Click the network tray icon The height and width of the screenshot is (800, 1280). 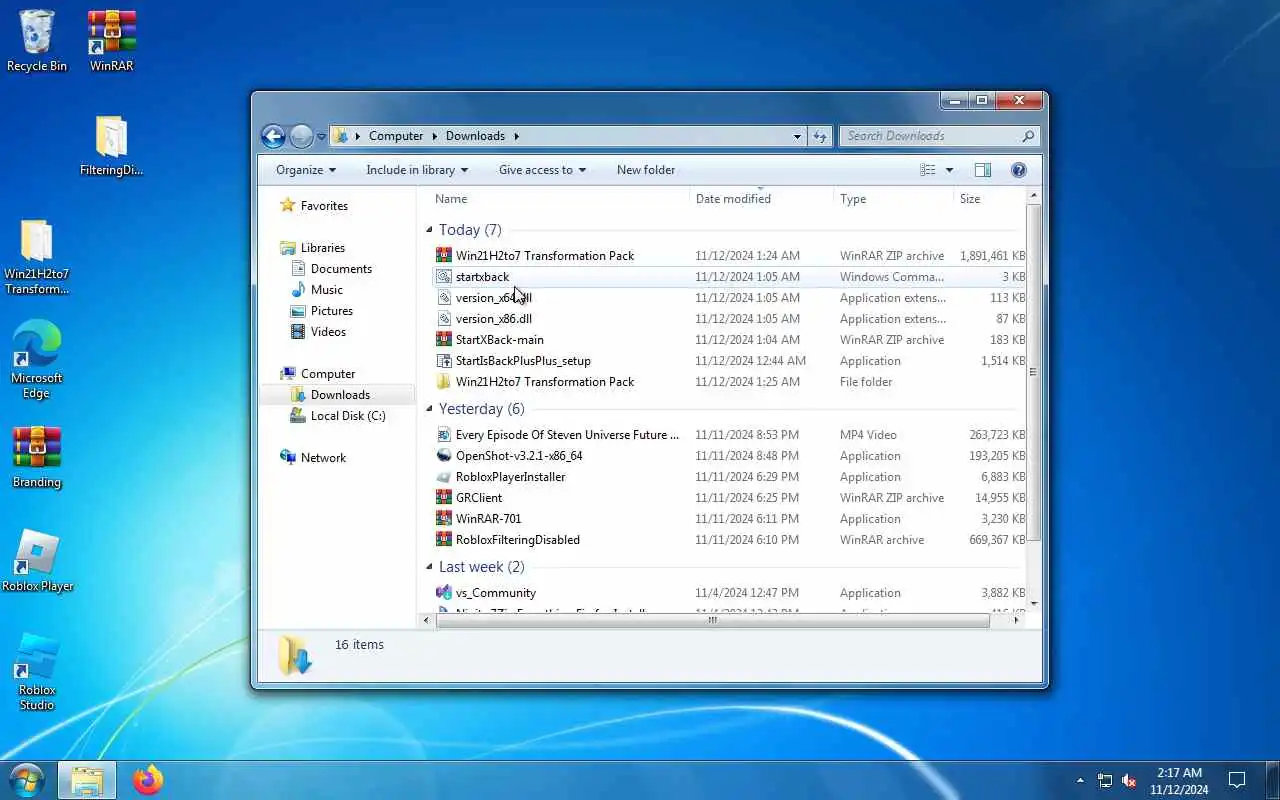(1105, 781)
